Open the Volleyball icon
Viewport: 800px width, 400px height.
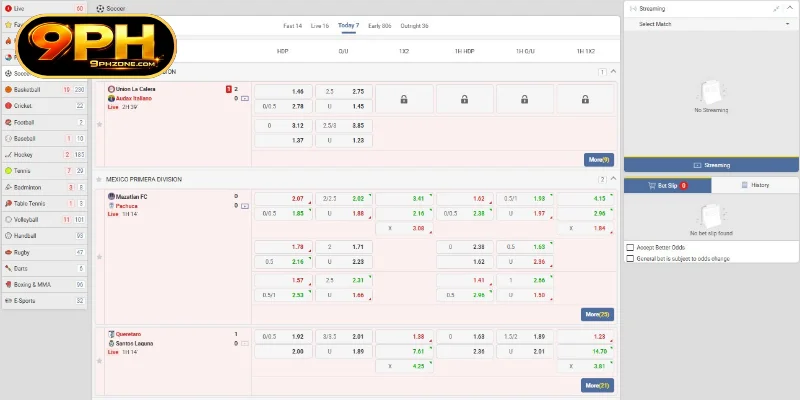tap(8, 220)
